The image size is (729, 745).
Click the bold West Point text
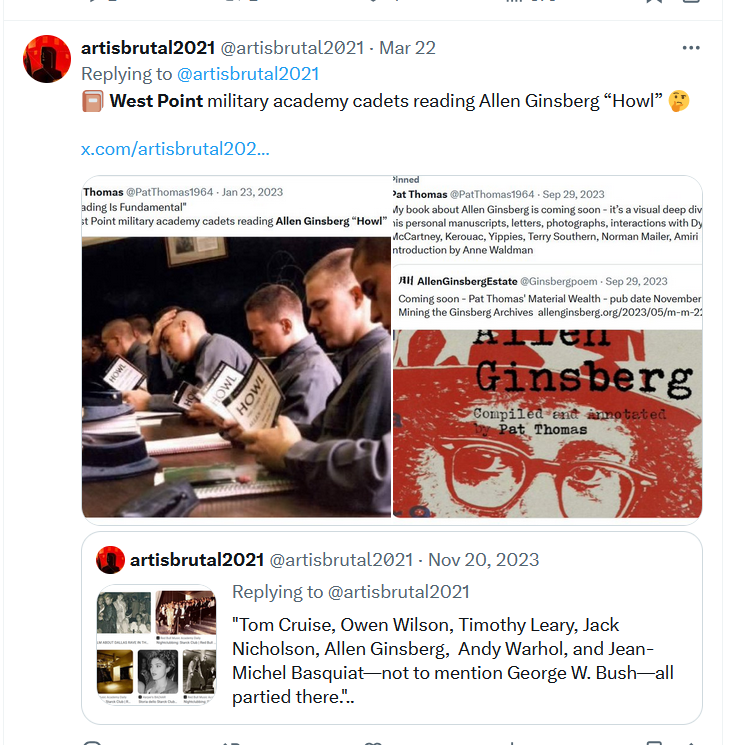[x=156, y=101]
